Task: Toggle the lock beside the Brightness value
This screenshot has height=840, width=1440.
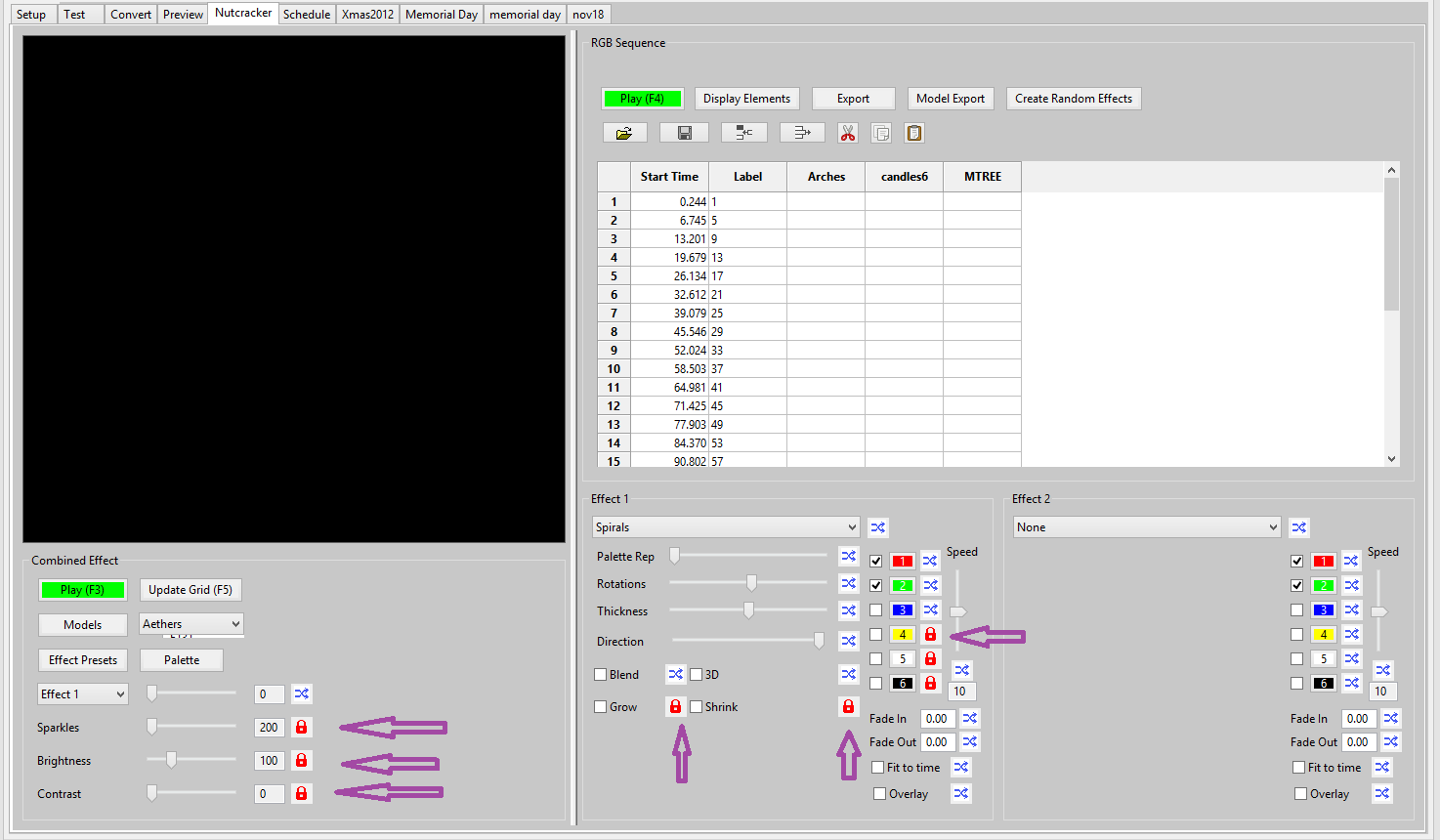Action: tap(302, 760)
